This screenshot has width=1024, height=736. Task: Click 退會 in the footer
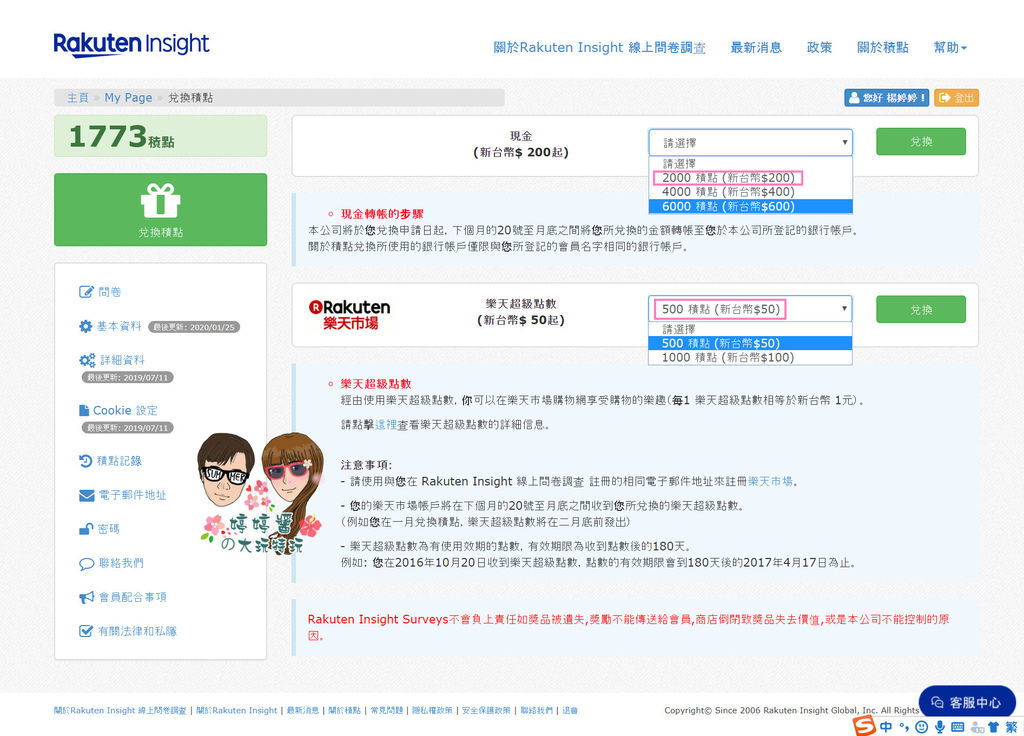569,711
